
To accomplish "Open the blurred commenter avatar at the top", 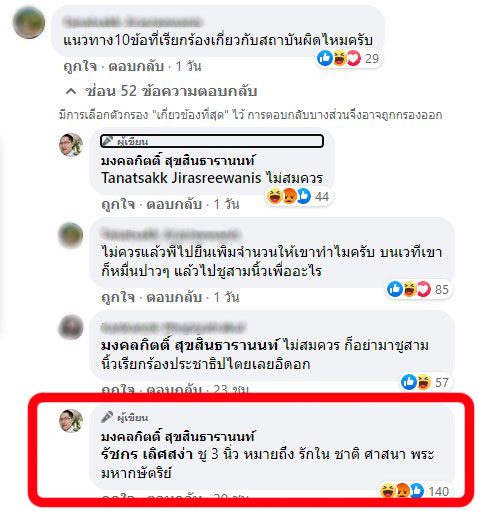I will [29, 23].
